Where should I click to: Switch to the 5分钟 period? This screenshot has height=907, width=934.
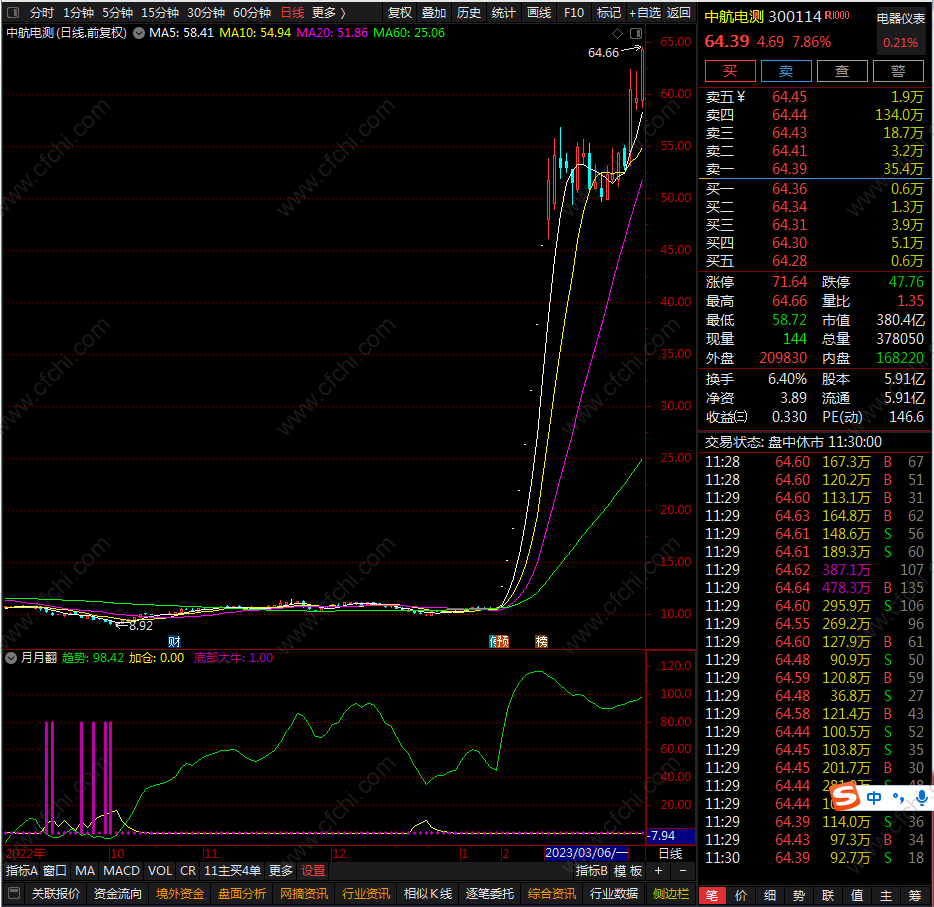[117, 13]
